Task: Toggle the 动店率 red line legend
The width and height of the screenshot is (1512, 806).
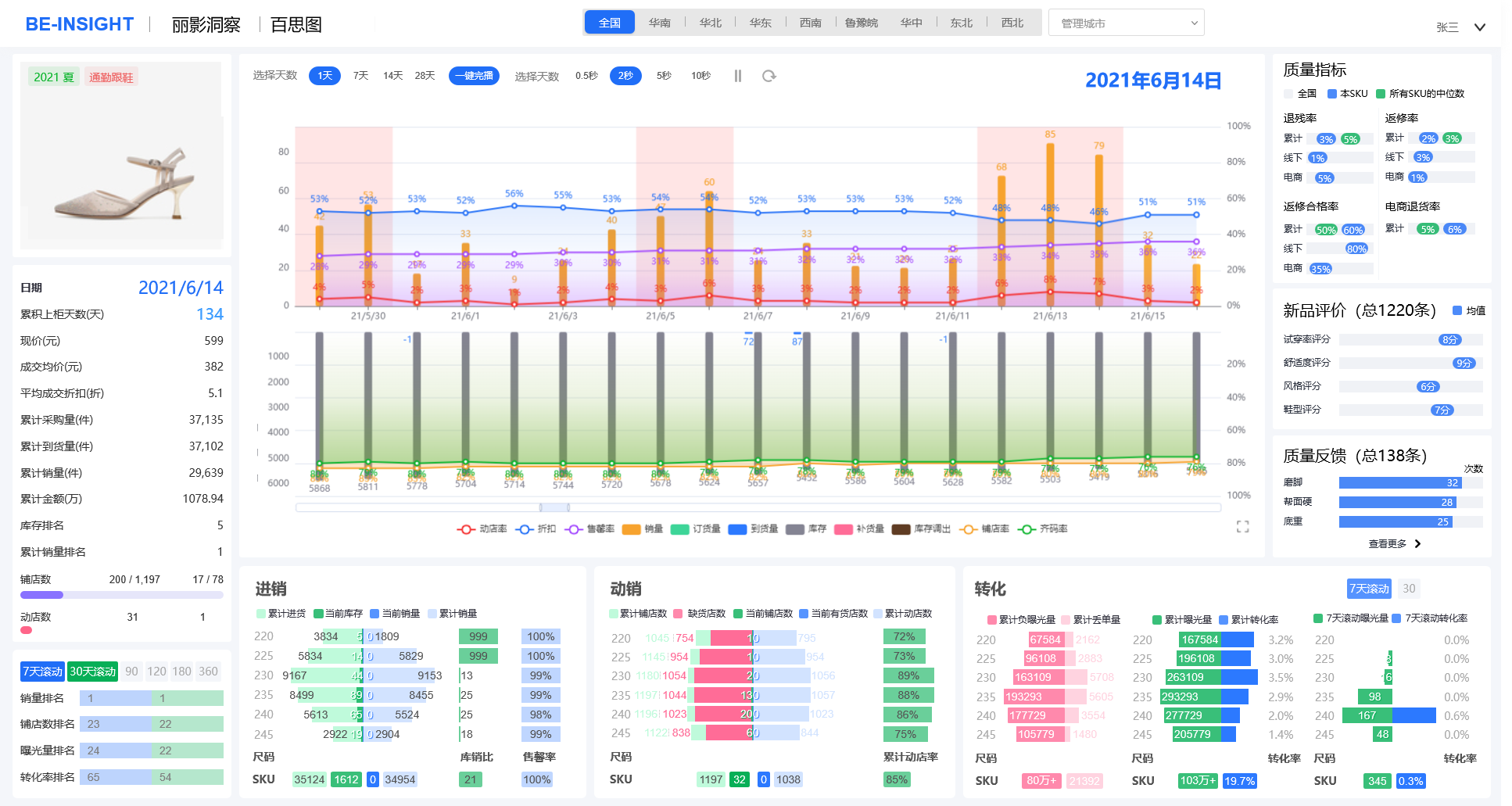Action: point(466,529)
